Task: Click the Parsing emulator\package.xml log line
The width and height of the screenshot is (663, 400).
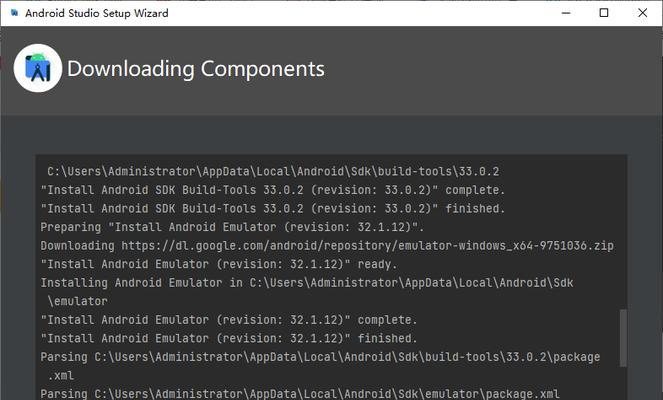Action: 300,394
